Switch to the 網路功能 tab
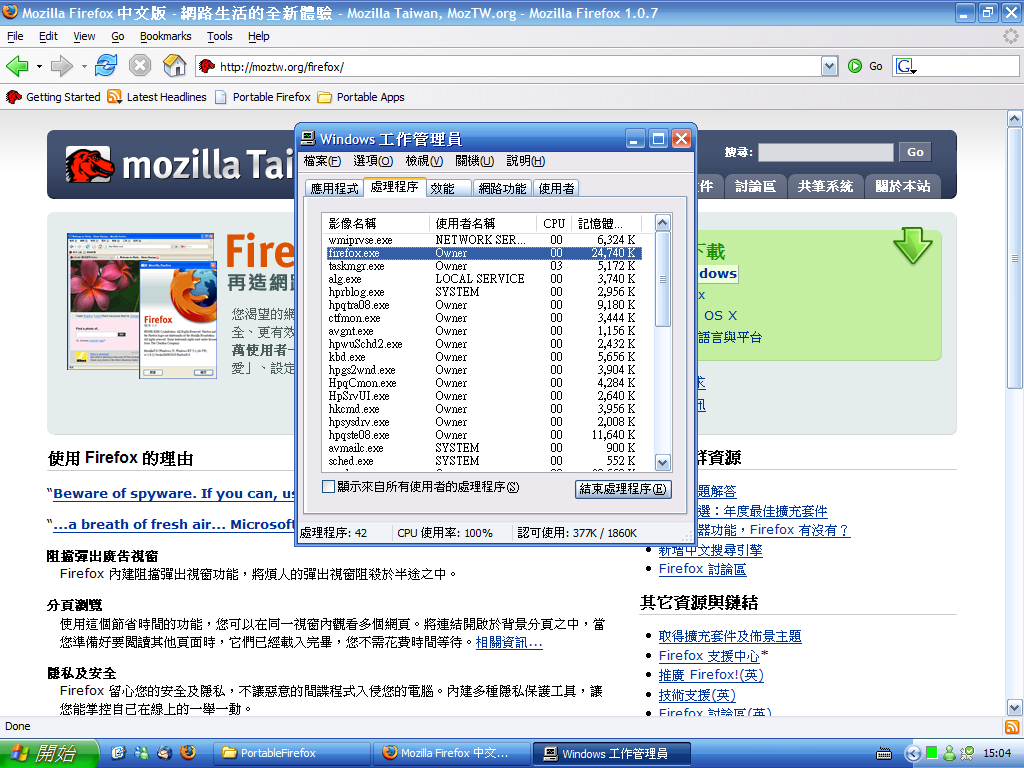1024x768 pixels. tap(502, 188)
